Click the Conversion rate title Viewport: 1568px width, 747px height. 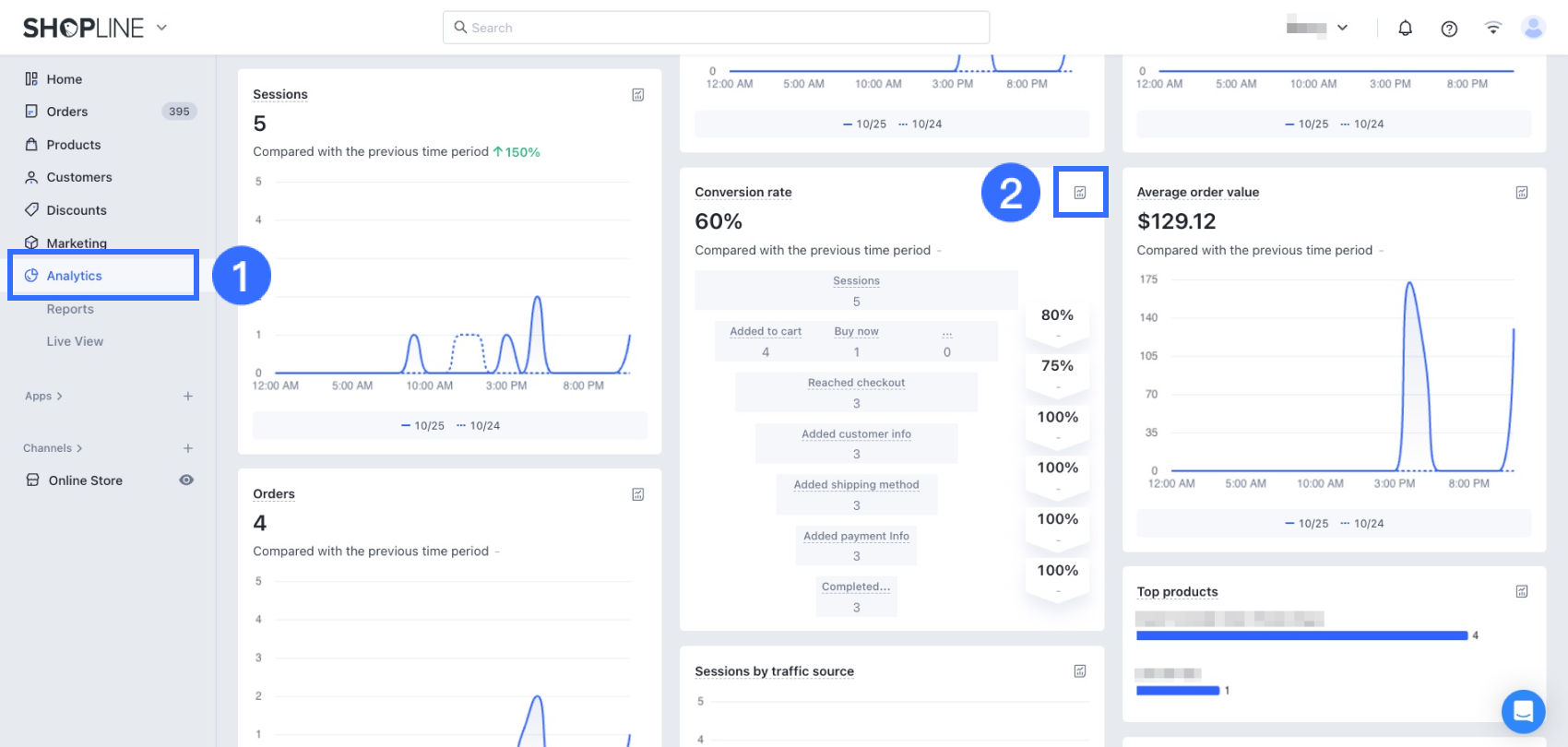click(x=743, y=192)
